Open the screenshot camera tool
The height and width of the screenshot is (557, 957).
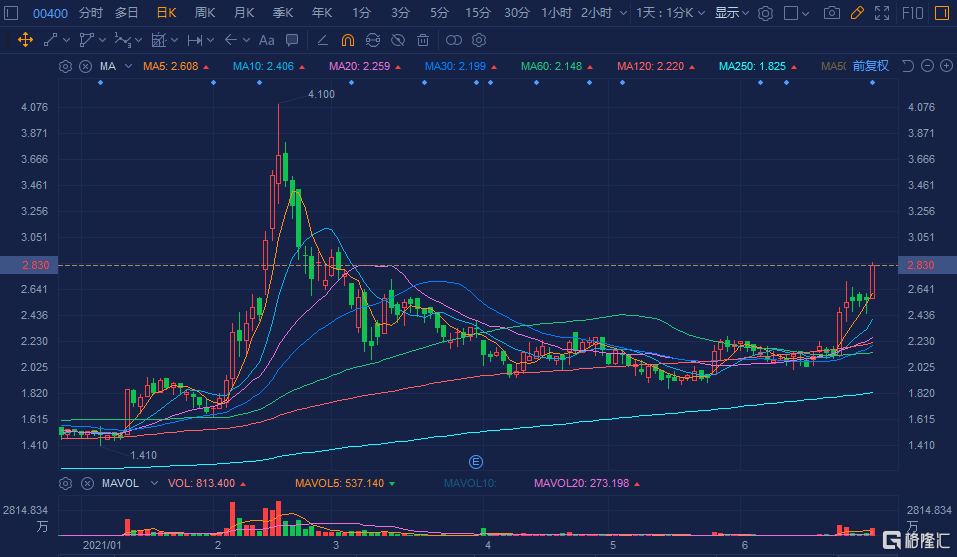coord(831,13)
